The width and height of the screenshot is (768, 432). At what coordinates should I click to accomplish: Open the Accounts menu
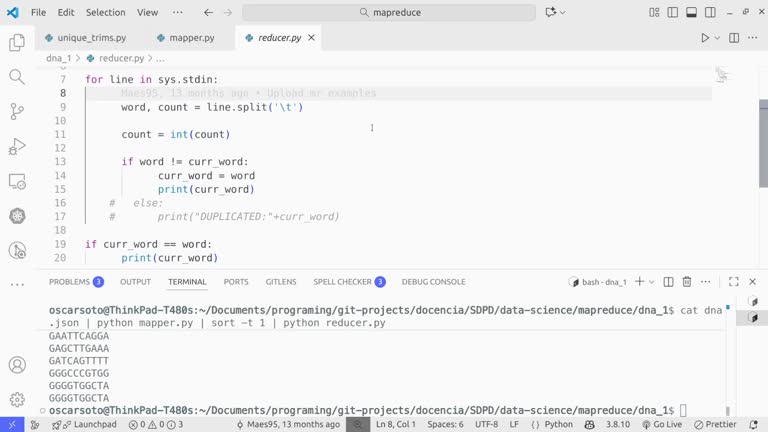(17, 365)
